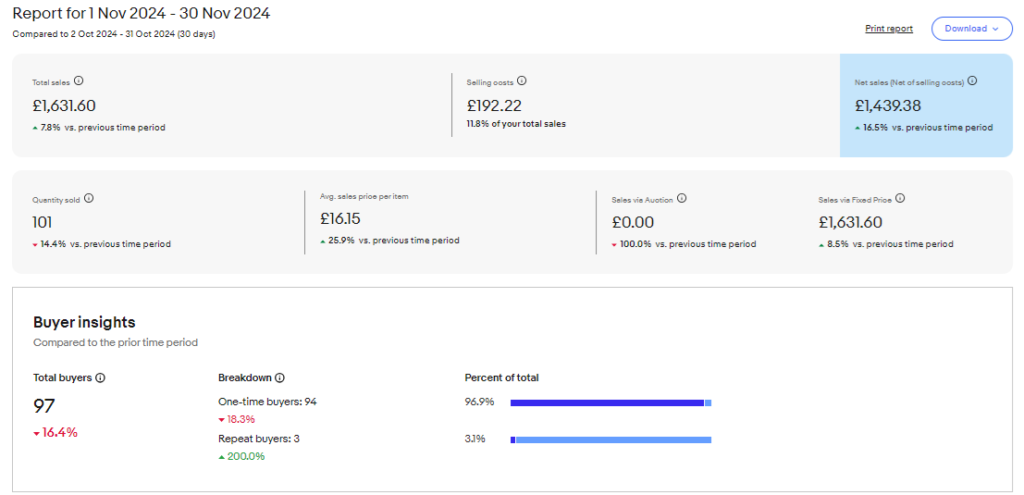1024x495 pixels.
Task: Click the One-time buyers percentage bar
Action: (x=611, y=403)
